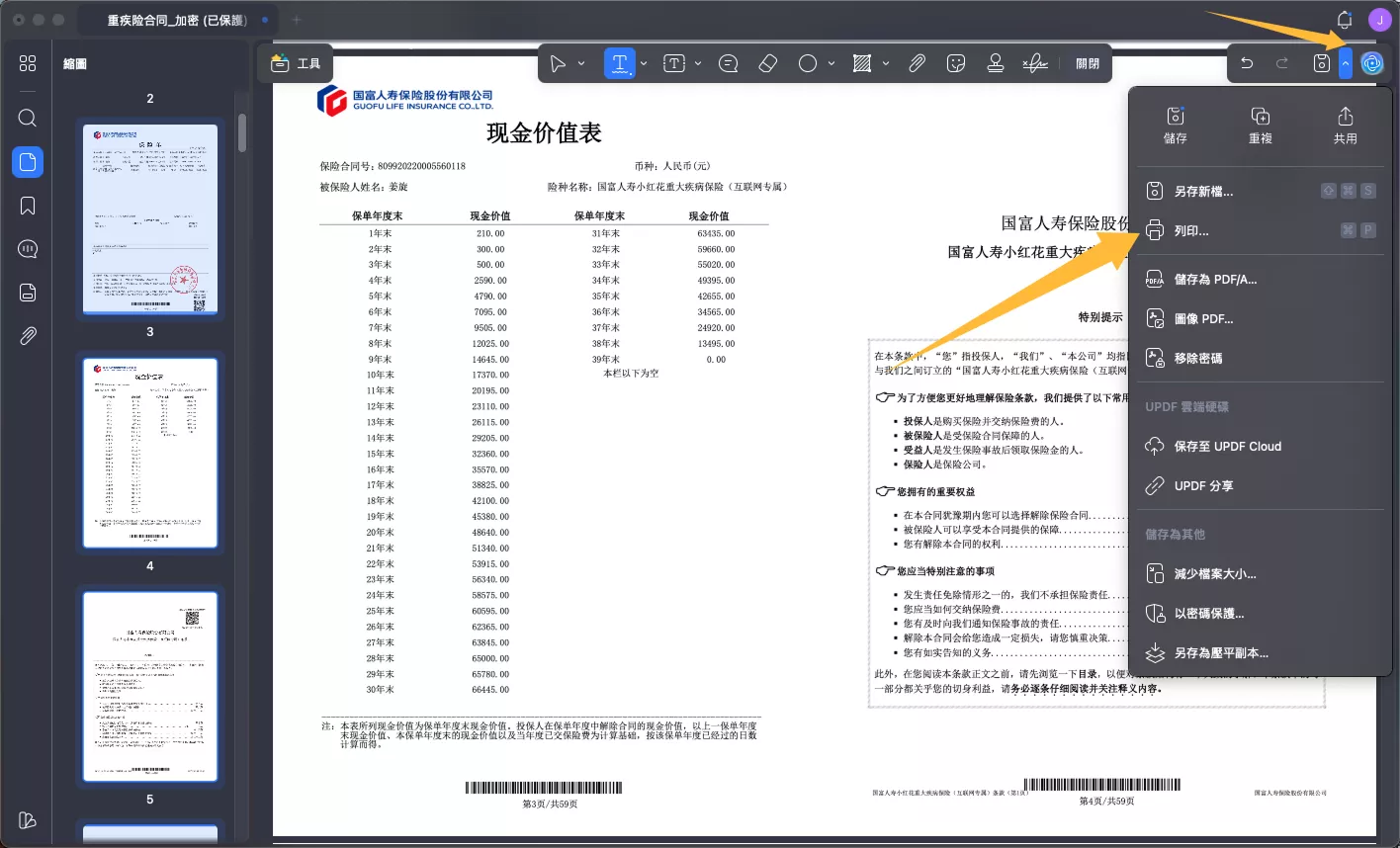Choose 儲存為 PDF/A... from the menu
The height and width of the screenshot is (848, 1400).
pyautogui.click(x=1261, y=280)
